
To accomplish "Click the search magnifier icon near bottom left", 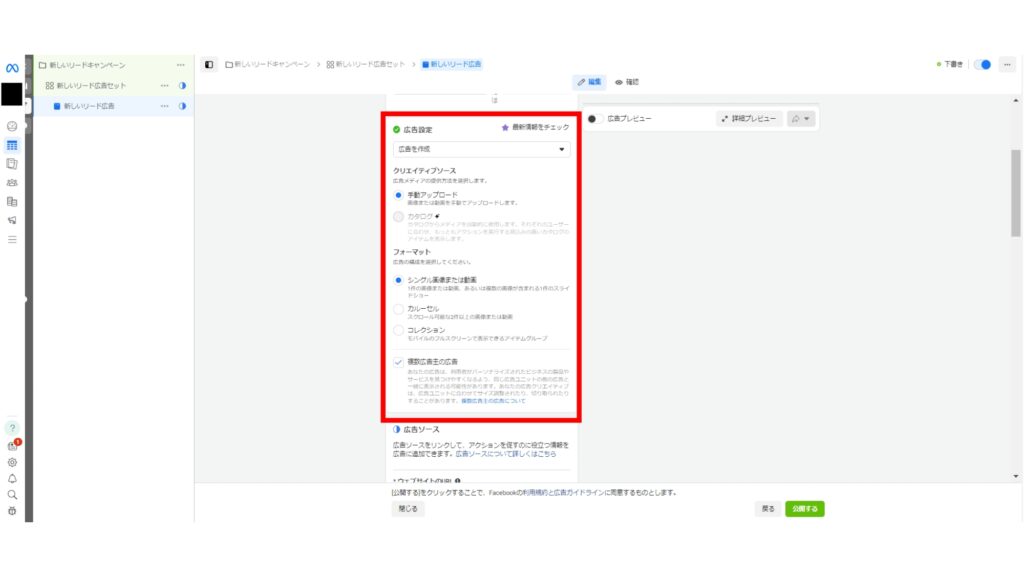I will pos(12,495).
